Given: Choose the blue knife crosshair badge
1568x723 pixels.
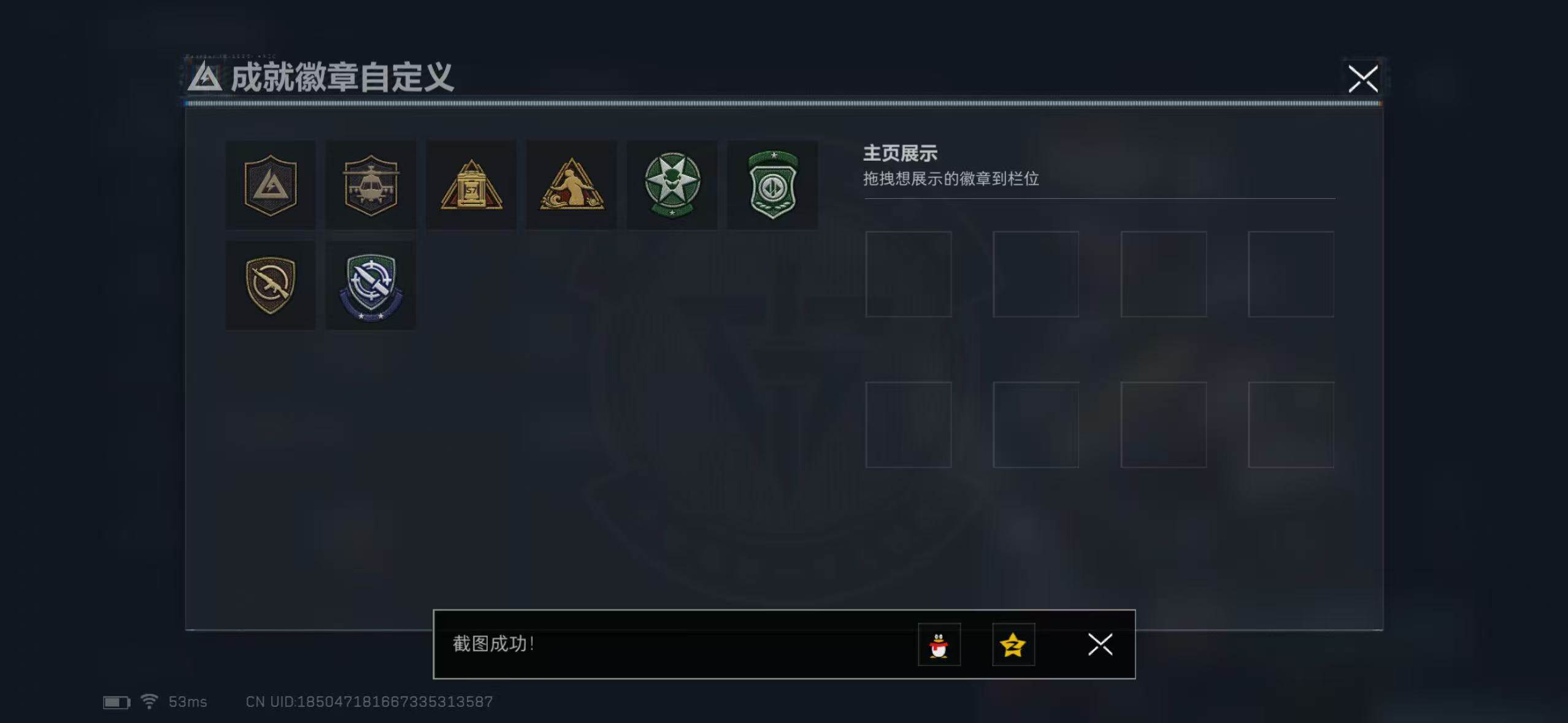Looking at the screenshot, I should [371, 286].
